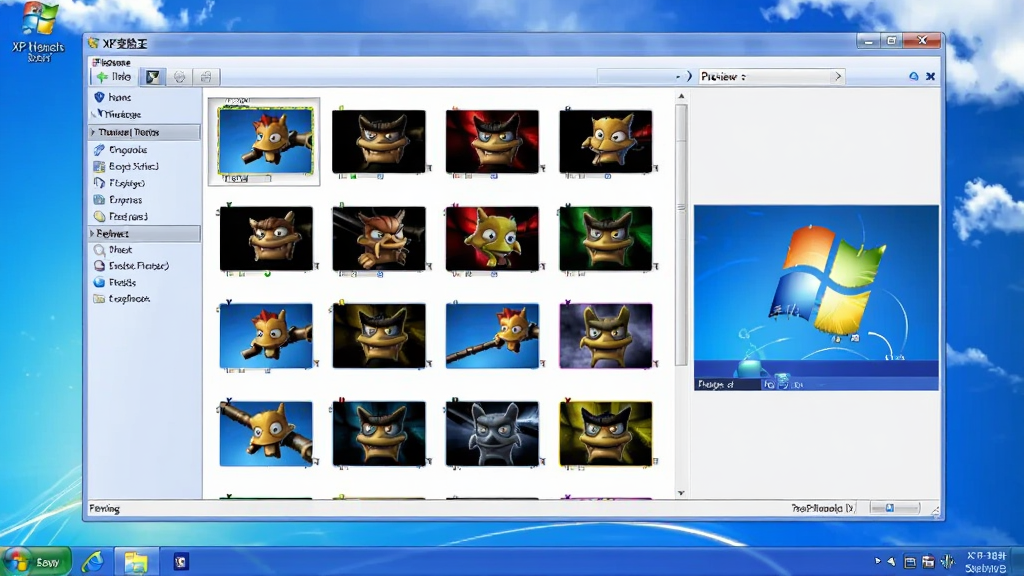Open the Start button on the taskbar
1024x576 pixels.
pyautogui.click(x=36, y=562)
